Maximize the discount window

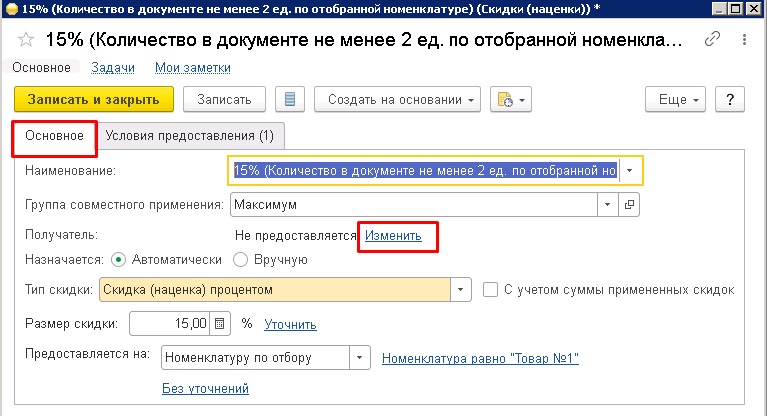pyautogui.click(x=735, y=9)
